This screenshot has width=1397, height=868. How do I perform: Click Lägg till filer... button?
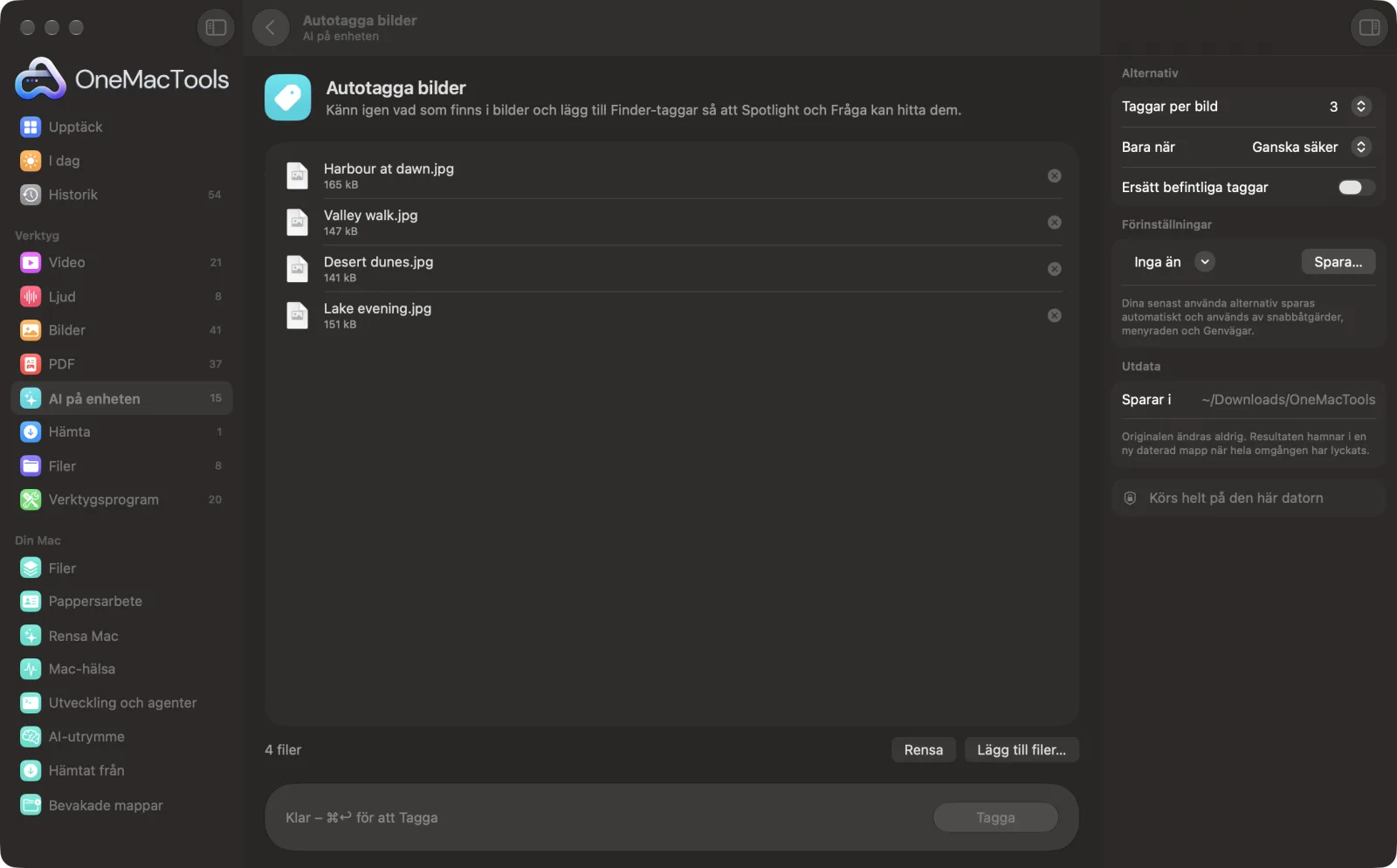1021,749
